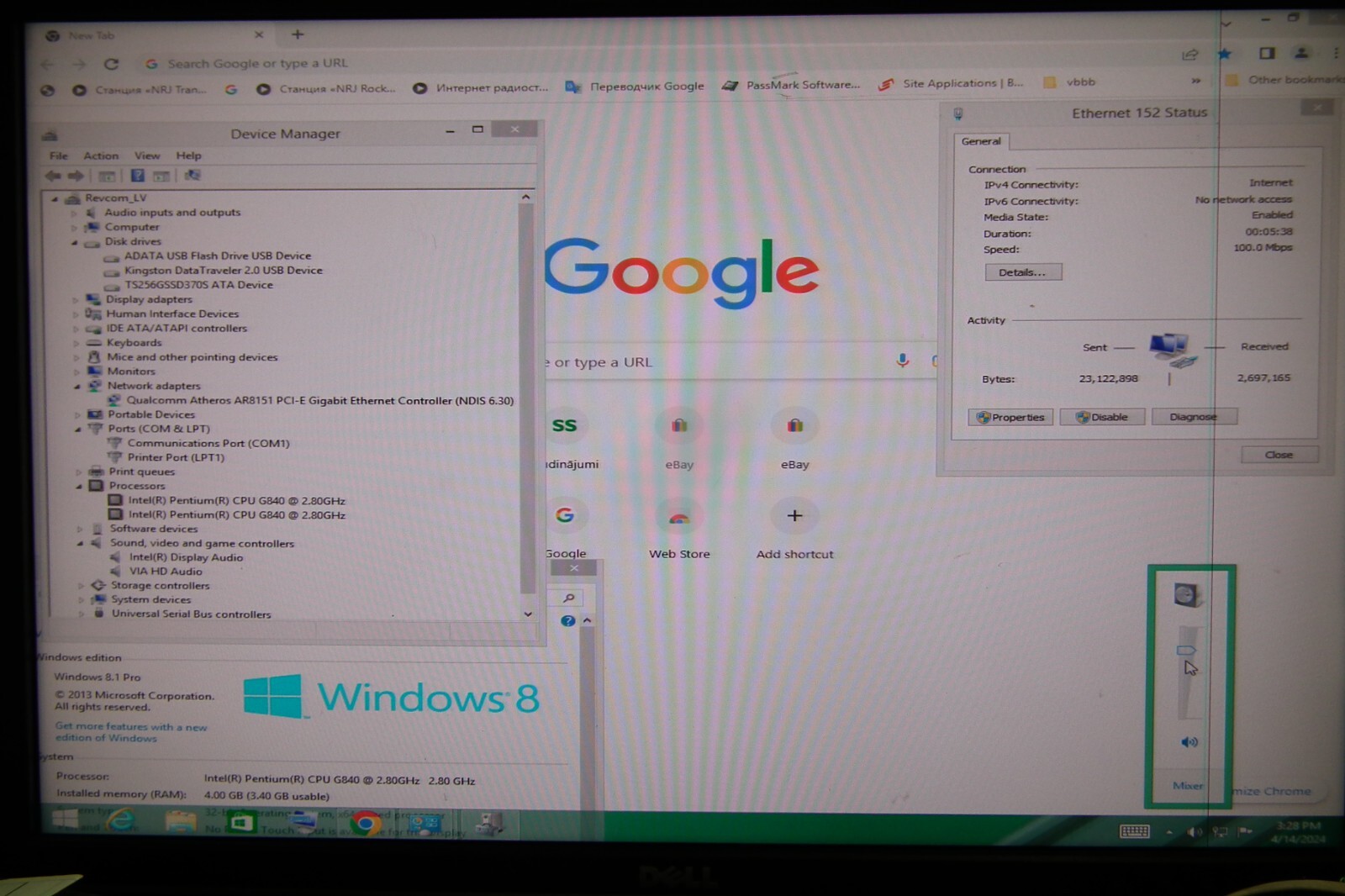Screen dimensions: 1345x896
Task: Select TS256GSSD370S ATA Device
Action: coord(198,285)
